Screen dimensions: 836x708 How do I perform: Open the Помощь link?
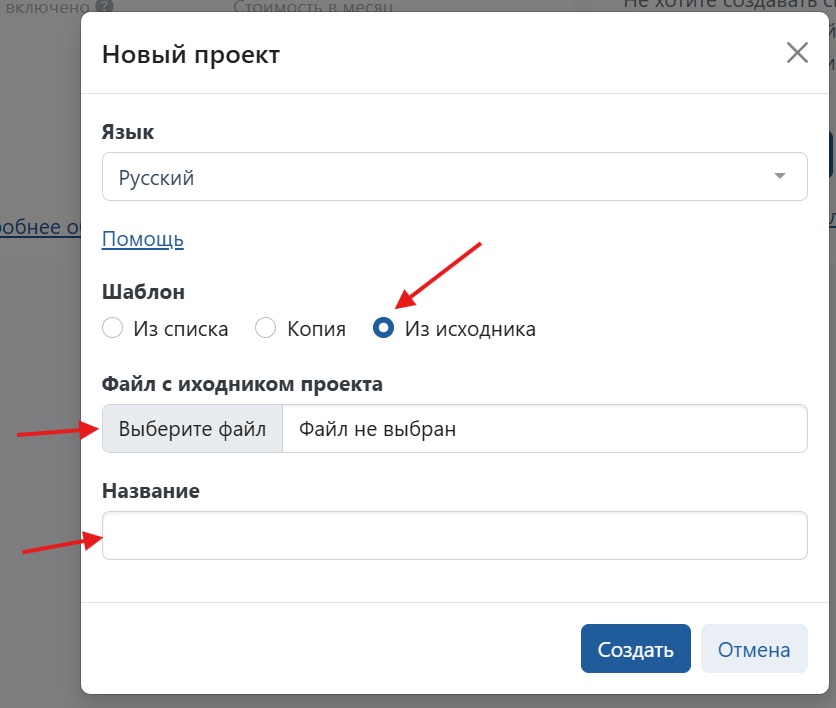pyautogui.click(x=143, y=239)
